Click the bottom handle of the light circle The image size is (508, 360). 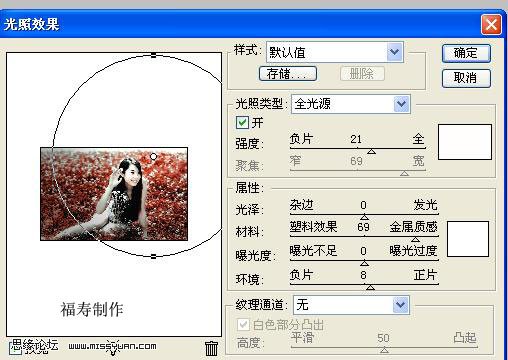(x=153, y=256)
